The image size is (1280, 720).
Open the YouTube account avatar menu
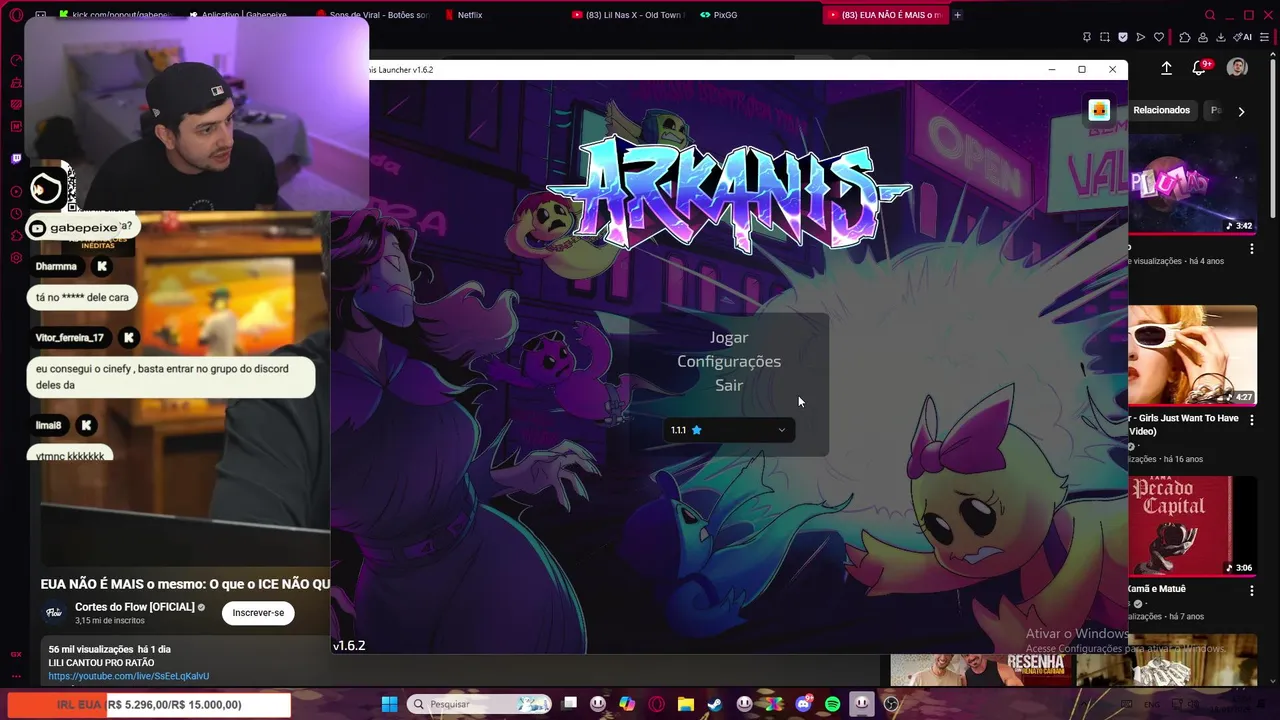[x=1237, y=68]
